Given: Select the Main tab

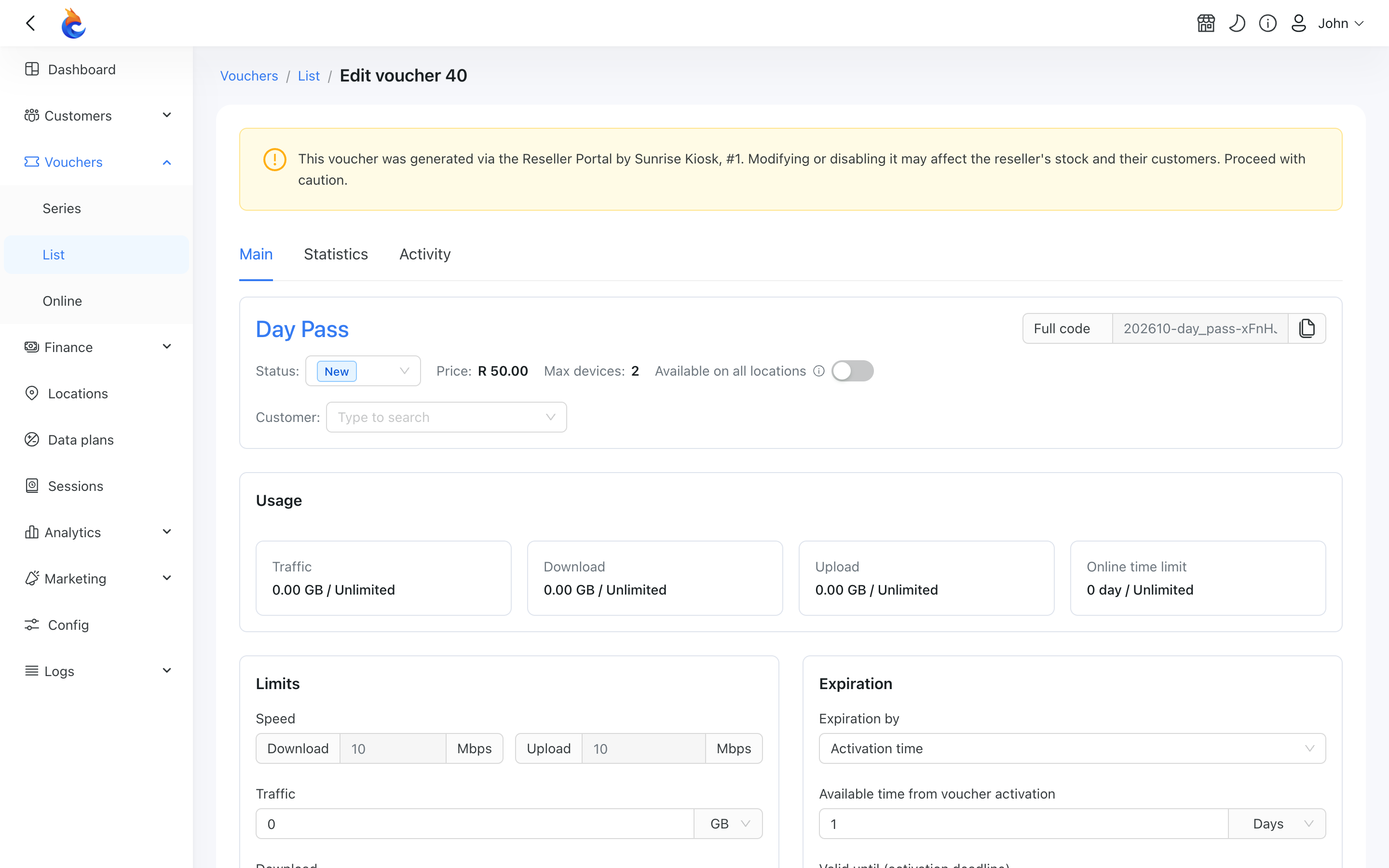Looking at the screenshot, I should (256, 254).
